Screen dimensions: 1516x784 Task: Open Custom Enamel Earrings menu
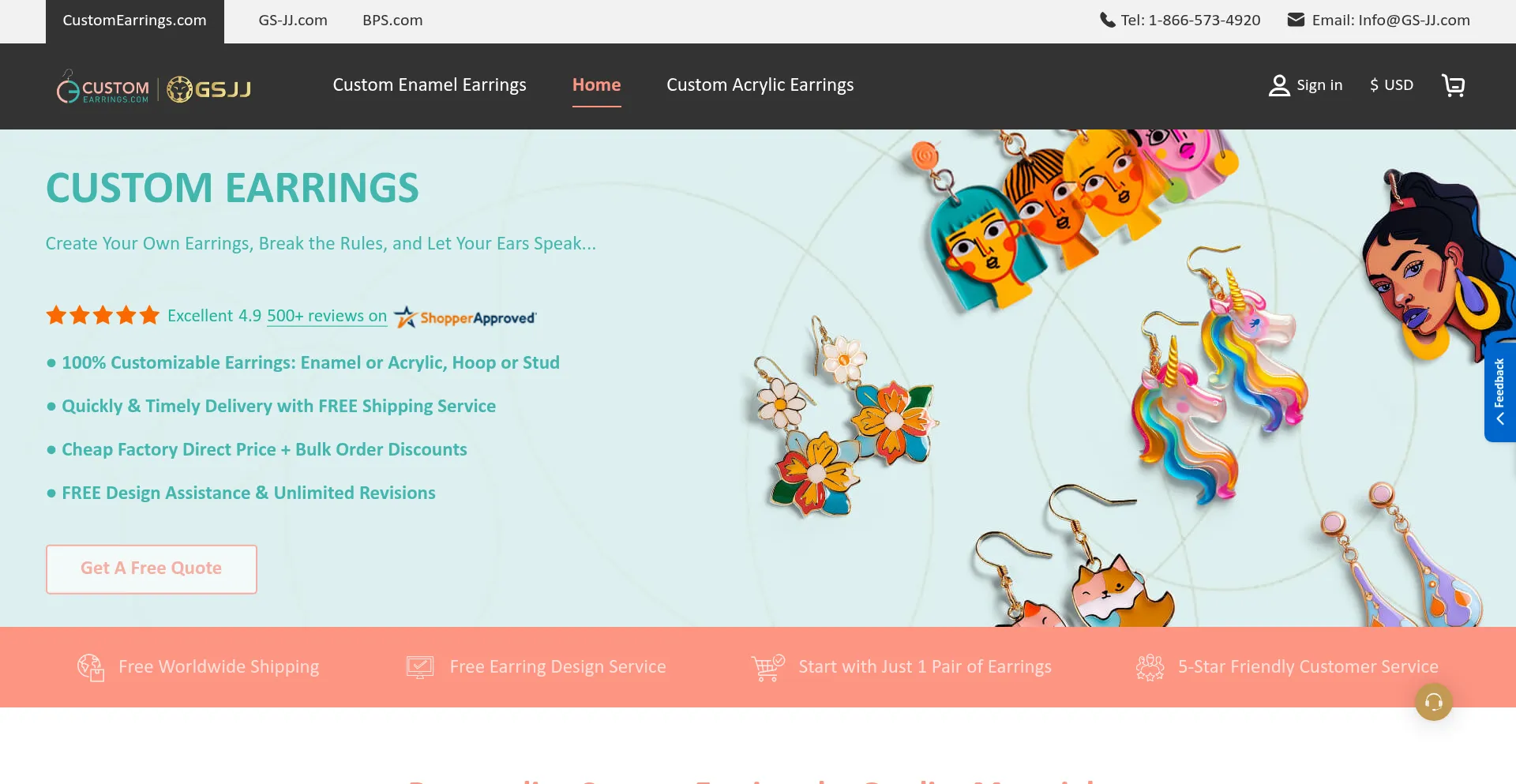(429, 85)
